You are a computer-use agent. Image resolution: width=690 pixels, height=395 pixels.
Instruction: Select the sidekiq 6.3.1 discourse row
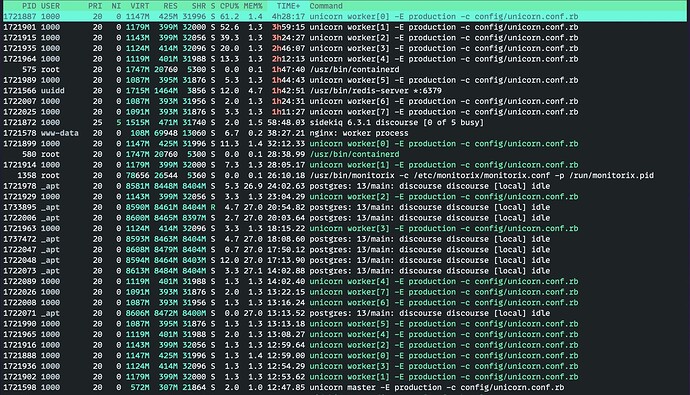(x=345, y=122)
